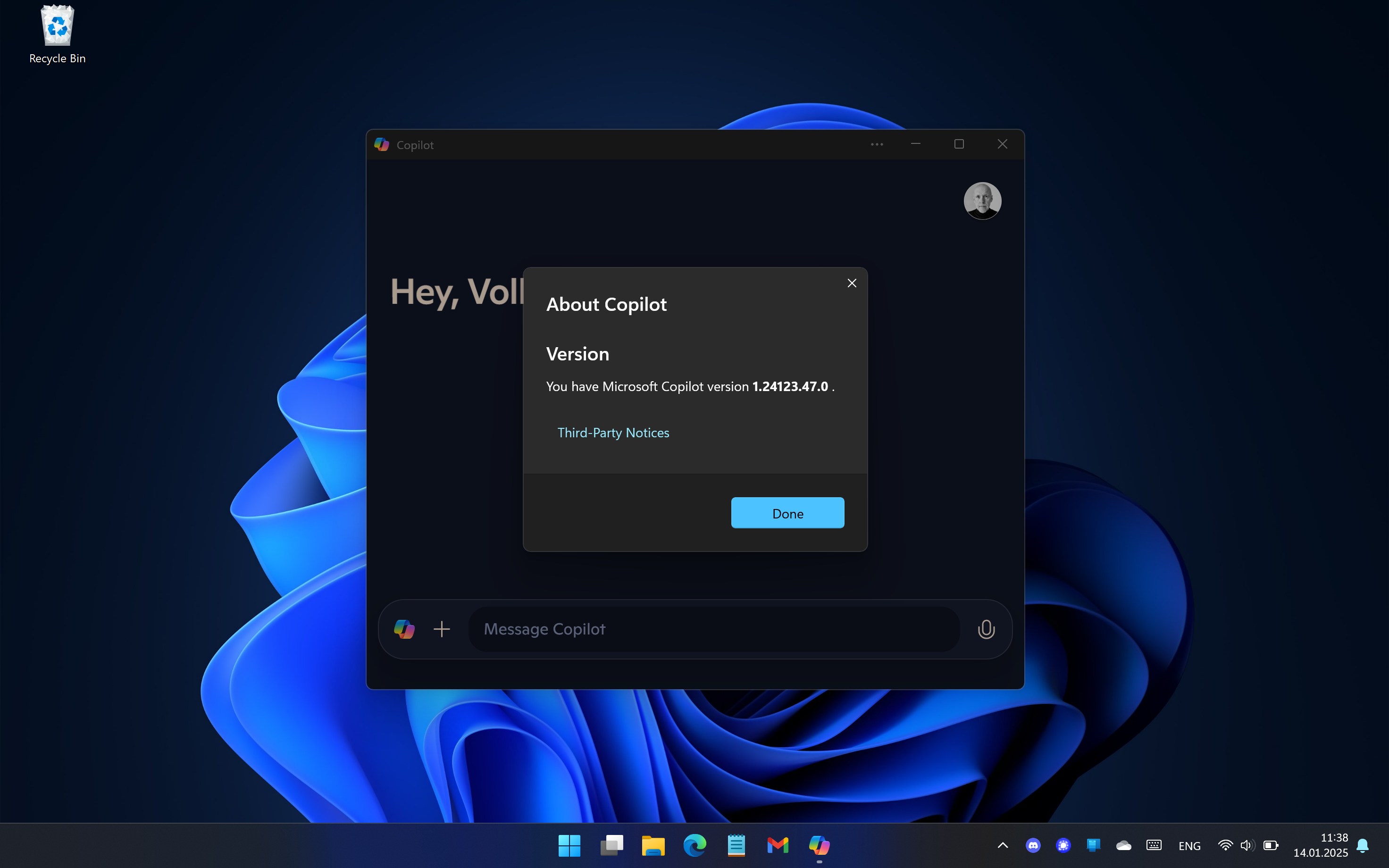Image resolution: width=1389 pixels, height=868 pixels.
Task: Open the Third-Party Notices link
Action: point(613,433)
